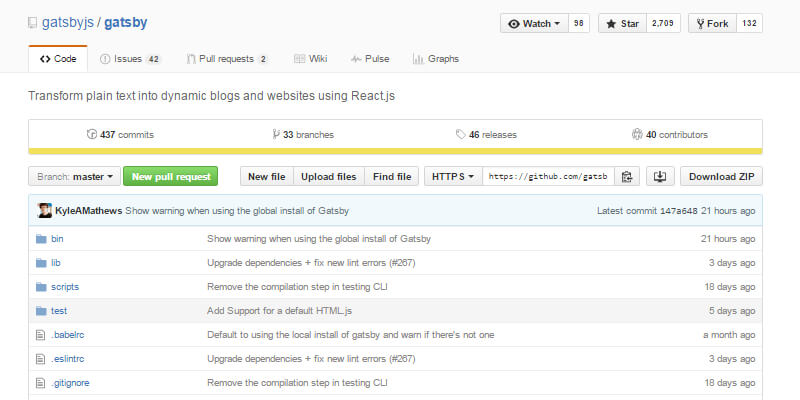The width and height of the screenshot is (800, 400).
Task: Copy clone URL with clipboard icon
Action: [x=627, y=177]
